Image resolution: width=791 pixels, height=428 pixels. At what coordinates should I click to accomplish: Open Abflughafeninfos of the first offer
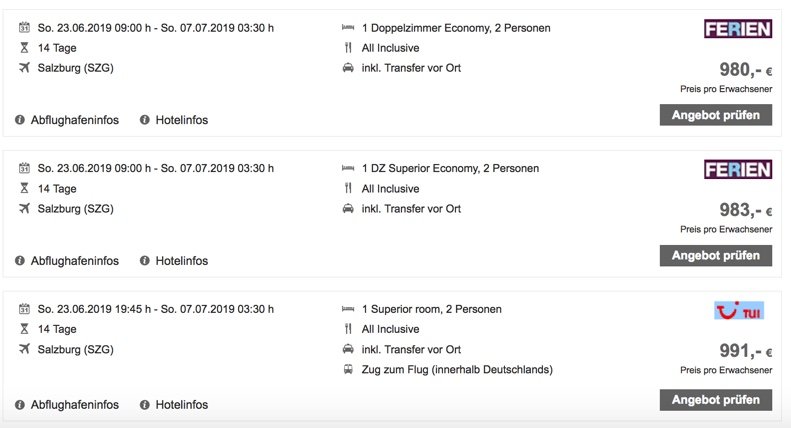pos(76,120)
